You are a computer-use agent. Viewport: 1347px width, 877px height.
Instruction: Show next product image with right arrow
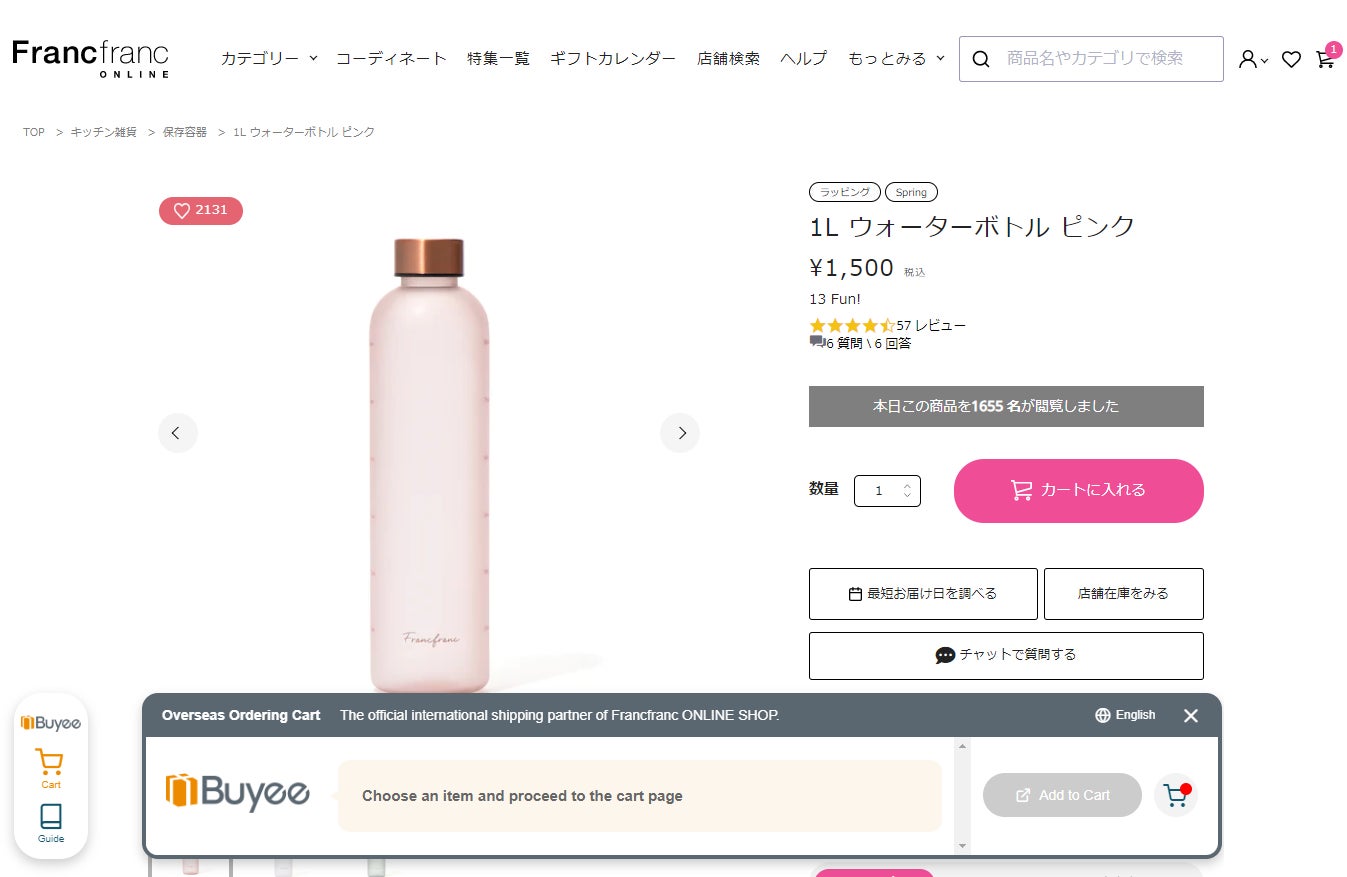coord(680,433)
